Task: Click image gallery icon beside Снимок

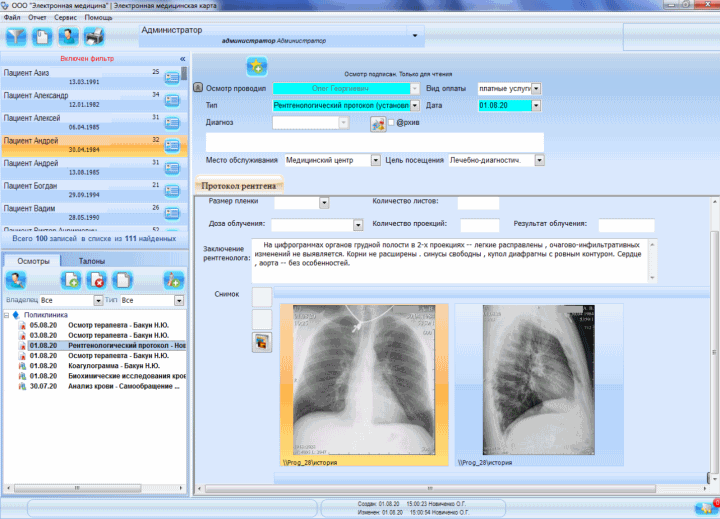Action: pyautogui.click(x=262, y=342)
